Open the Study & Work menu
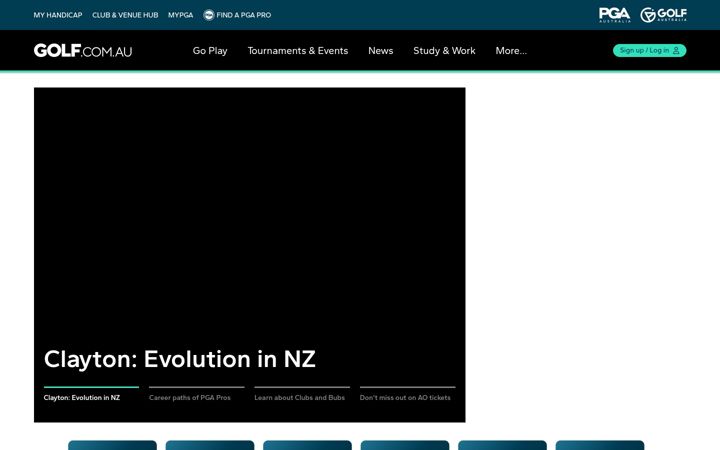Screen dimensions: 720x450 tap(444, 51)
